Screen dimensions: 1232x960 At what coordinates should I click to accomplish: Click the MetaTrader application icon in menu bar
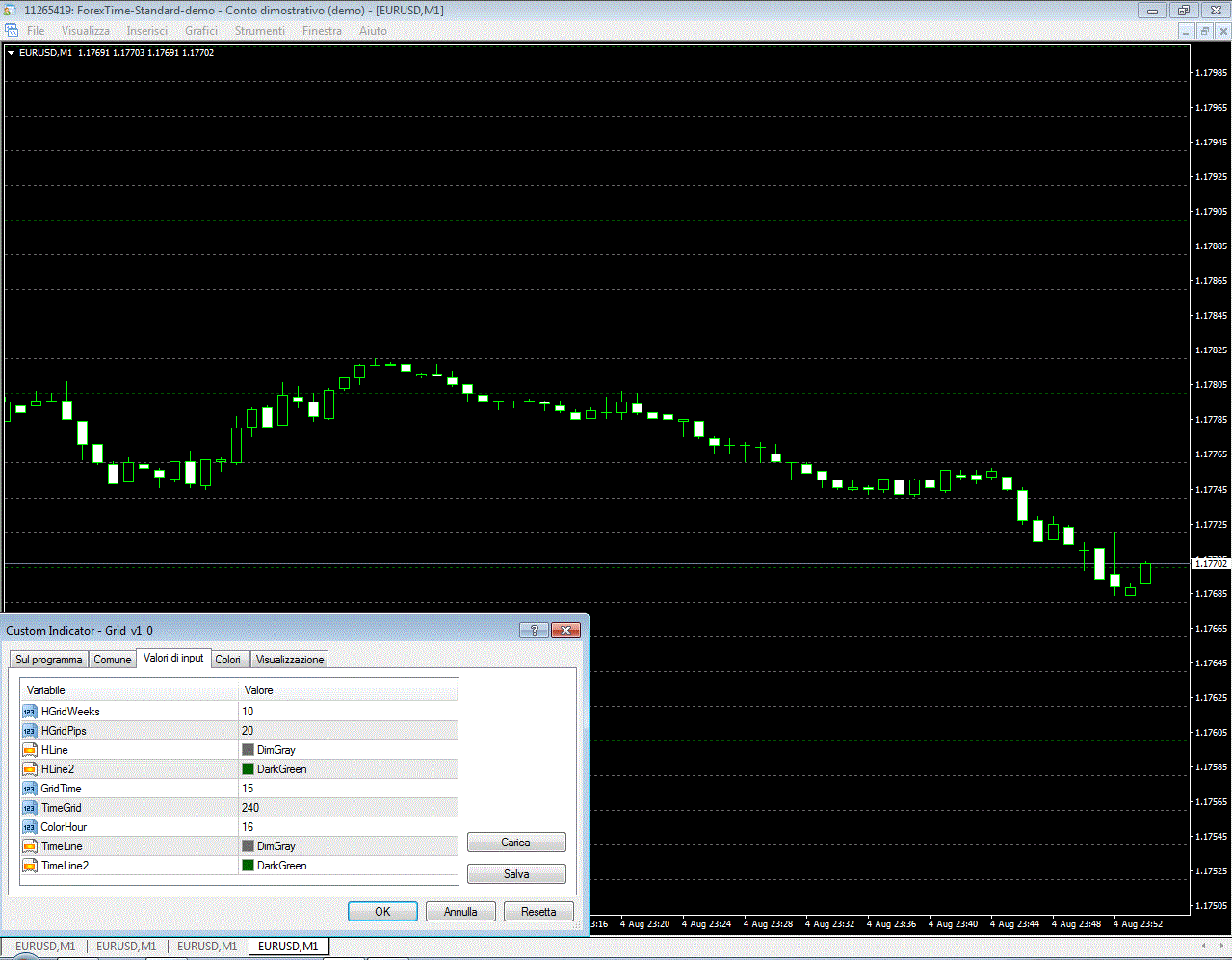12,31
